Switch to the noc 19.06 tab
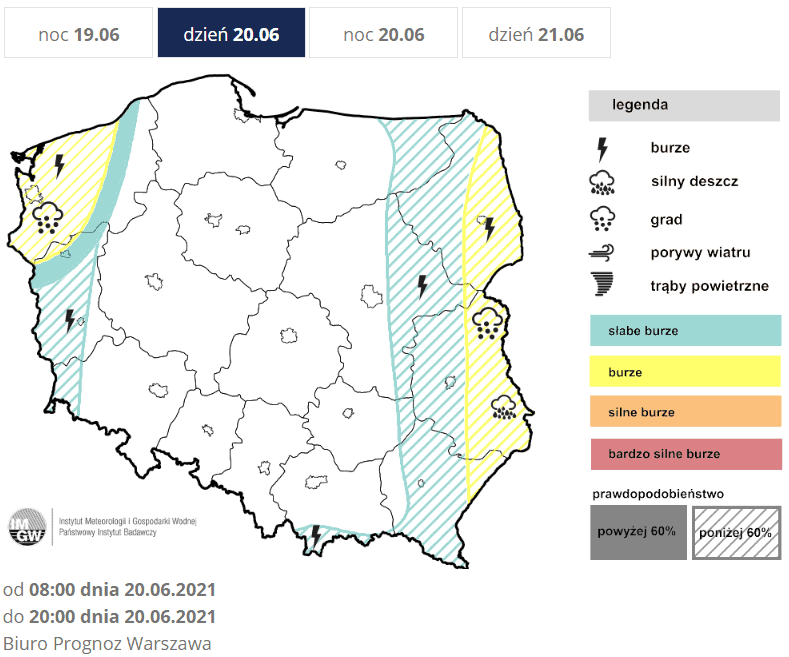 pyautogui.click(x=78, y=33)
